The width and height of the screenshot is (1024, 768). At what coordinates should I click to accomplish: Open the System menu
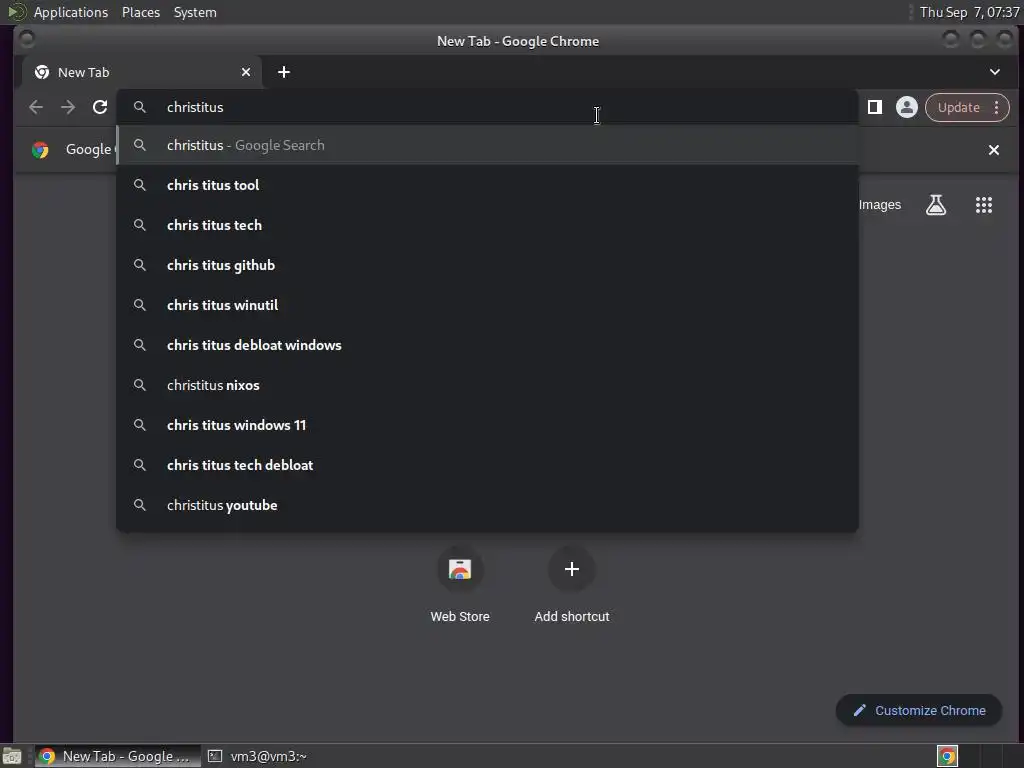coord(195,12)
